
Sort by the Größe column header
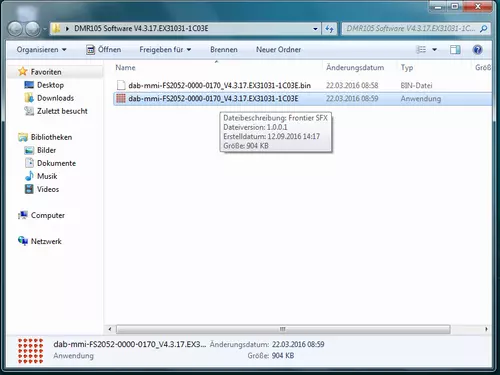coord(483,68)
